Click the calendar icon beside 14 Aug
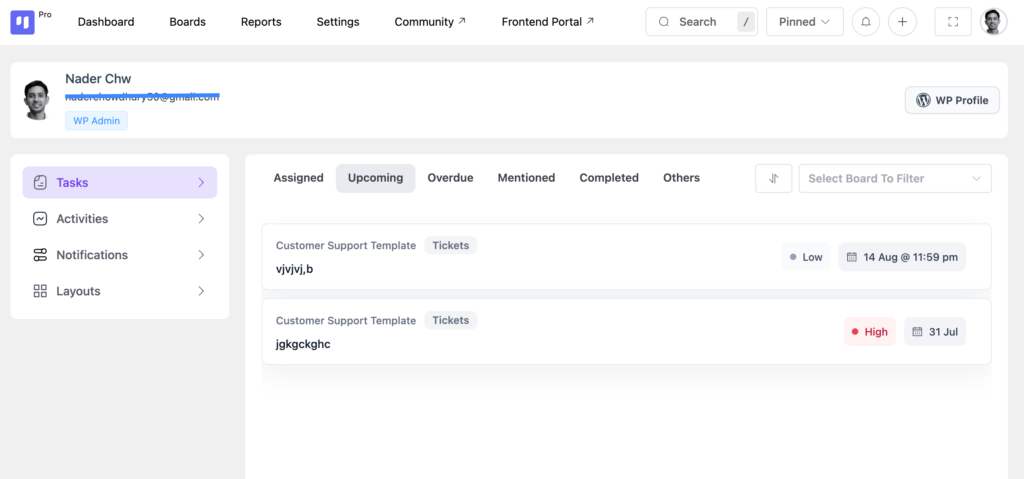The height and width of the screenshot is (479, 1024). coord(852,257)
